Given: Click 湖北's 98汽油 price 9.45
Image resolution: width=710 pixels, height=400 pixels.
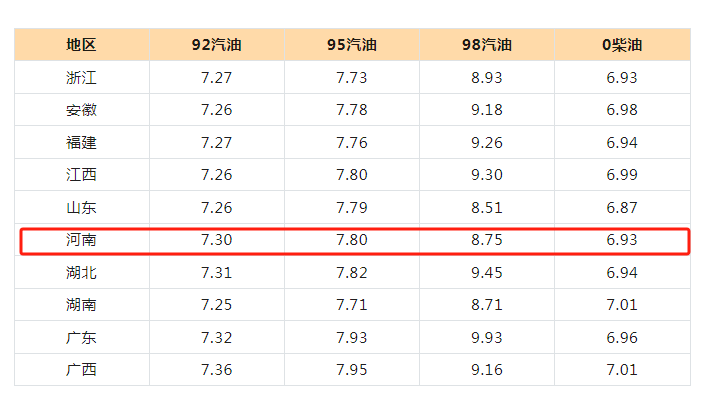Looking at the screenshot, I should coord(487,272).
